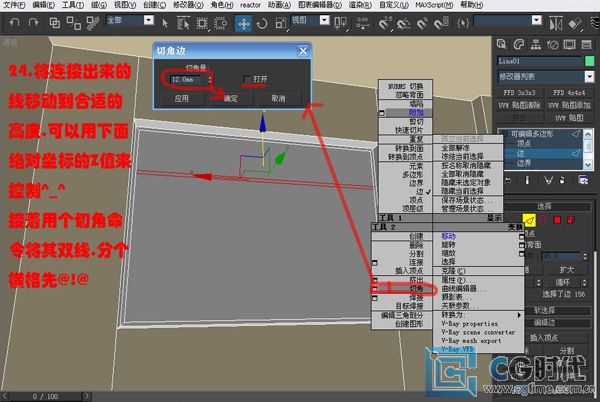Open settings box next to 附加
This screenshot has width=600, height=402.
click(382, 113)
